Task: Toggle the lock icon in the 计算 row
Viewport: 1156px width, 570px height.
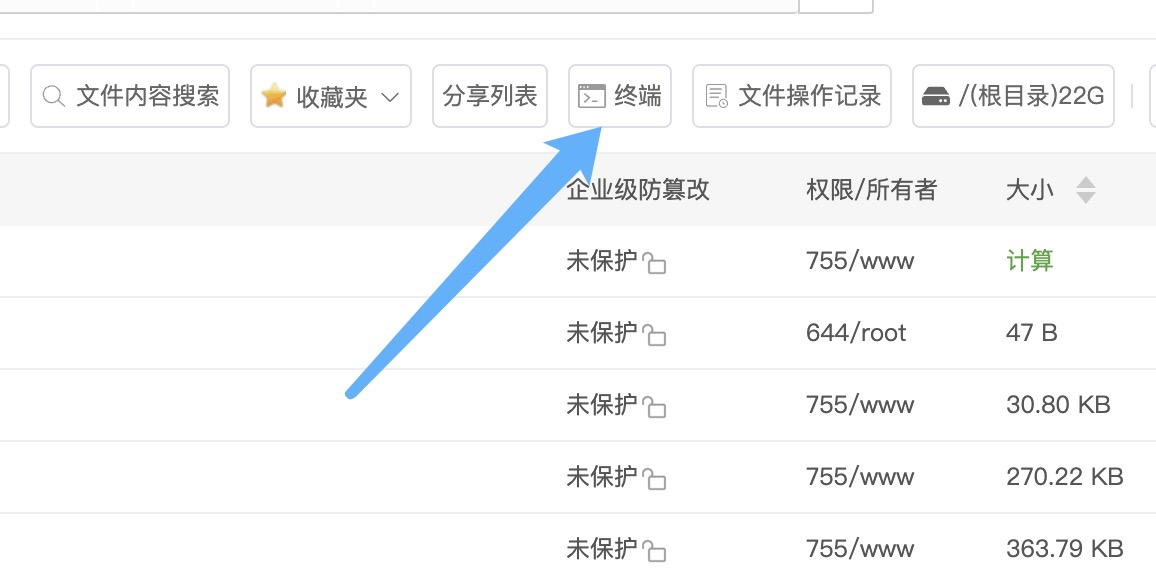Action: pyautogui.click(x=654, y=263)
